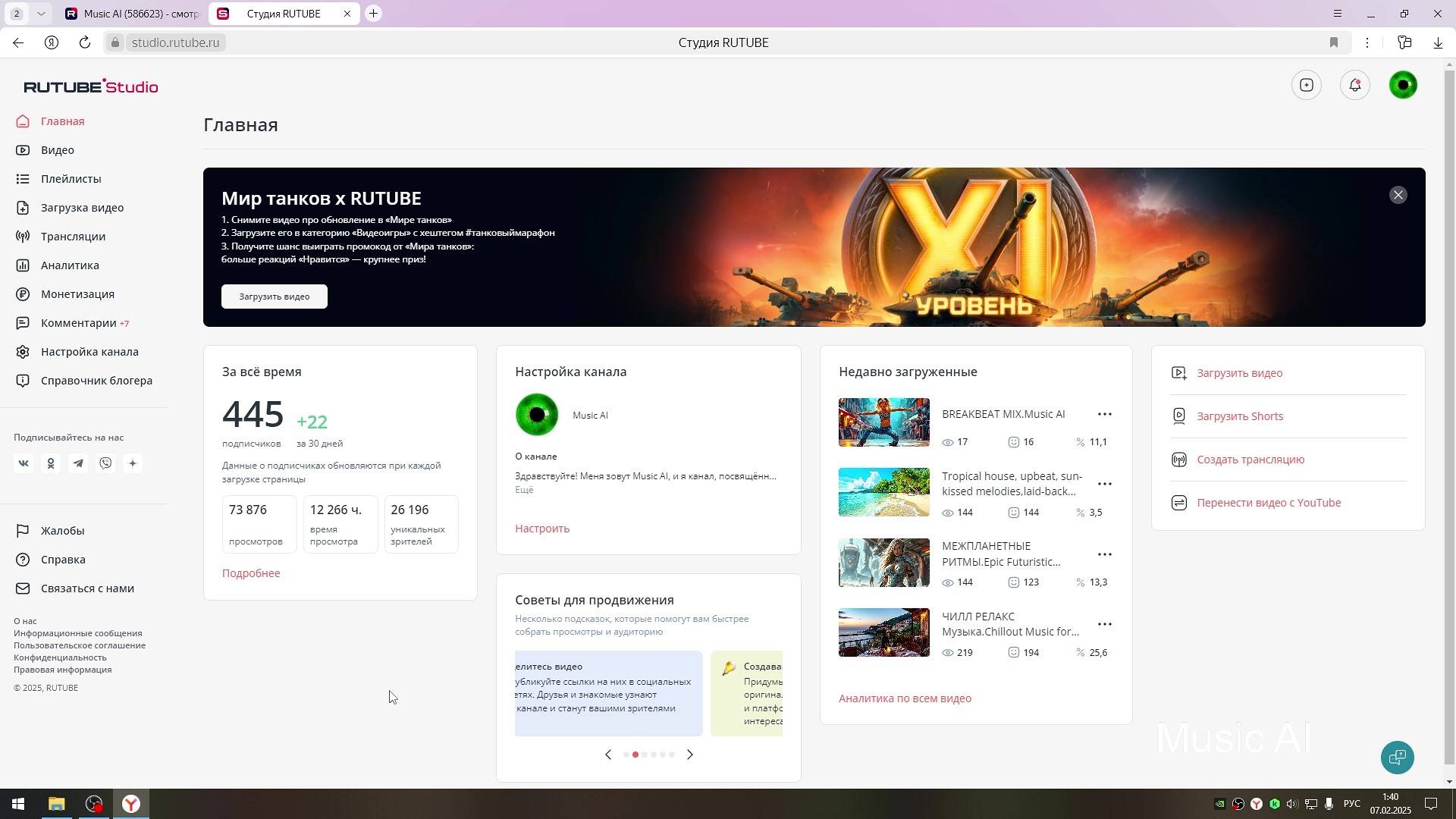Open user avatar menu in header
1456x819 pixels.
pyautogui.click(x=1403, y=85)
